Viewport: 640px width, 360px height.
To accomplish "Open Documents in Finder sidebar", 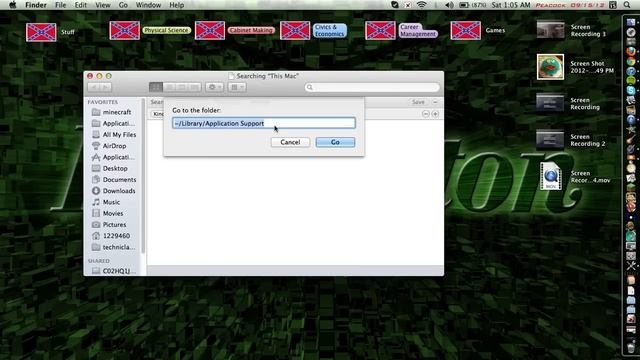I will point(113,180).
